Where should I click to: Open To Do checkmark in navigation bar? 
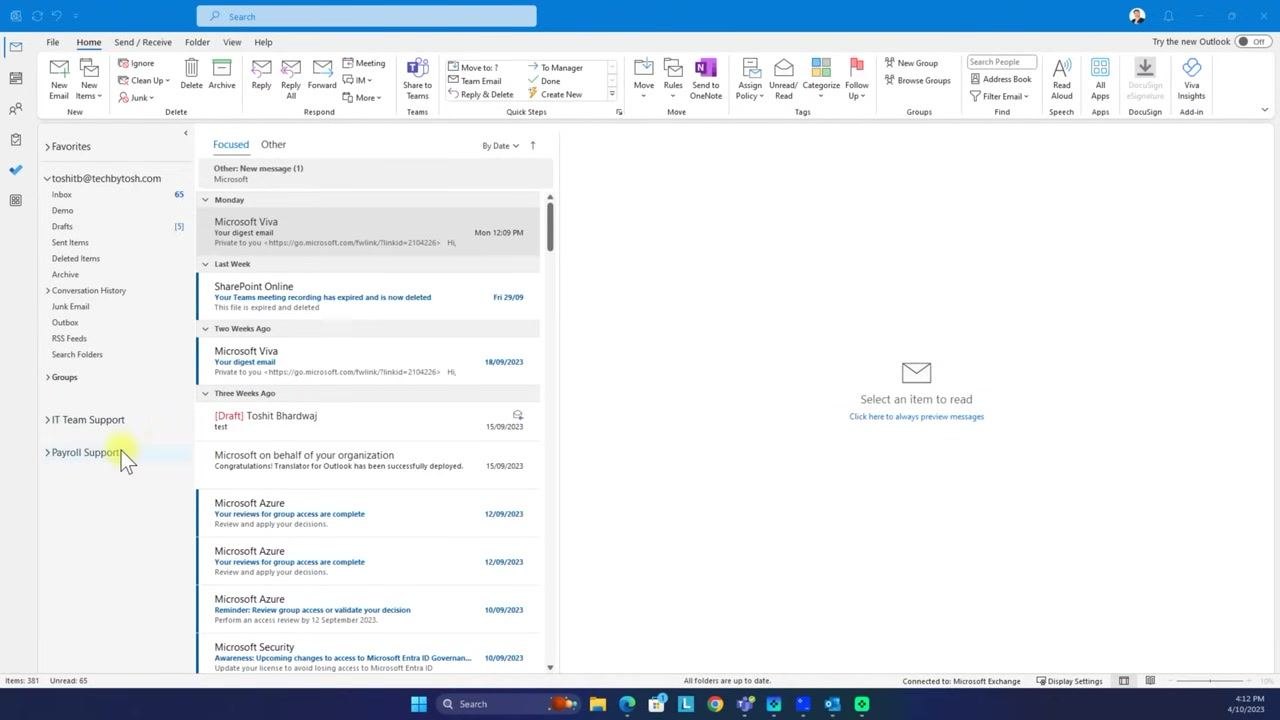tap(15, 170)
